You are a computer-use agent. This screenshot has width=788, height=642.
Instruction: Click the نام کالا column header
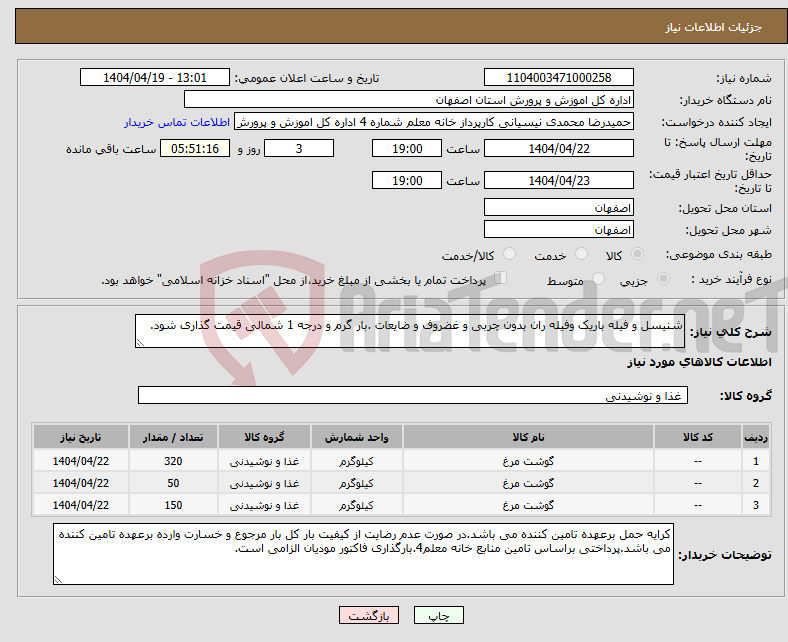(x=528, y=437)
